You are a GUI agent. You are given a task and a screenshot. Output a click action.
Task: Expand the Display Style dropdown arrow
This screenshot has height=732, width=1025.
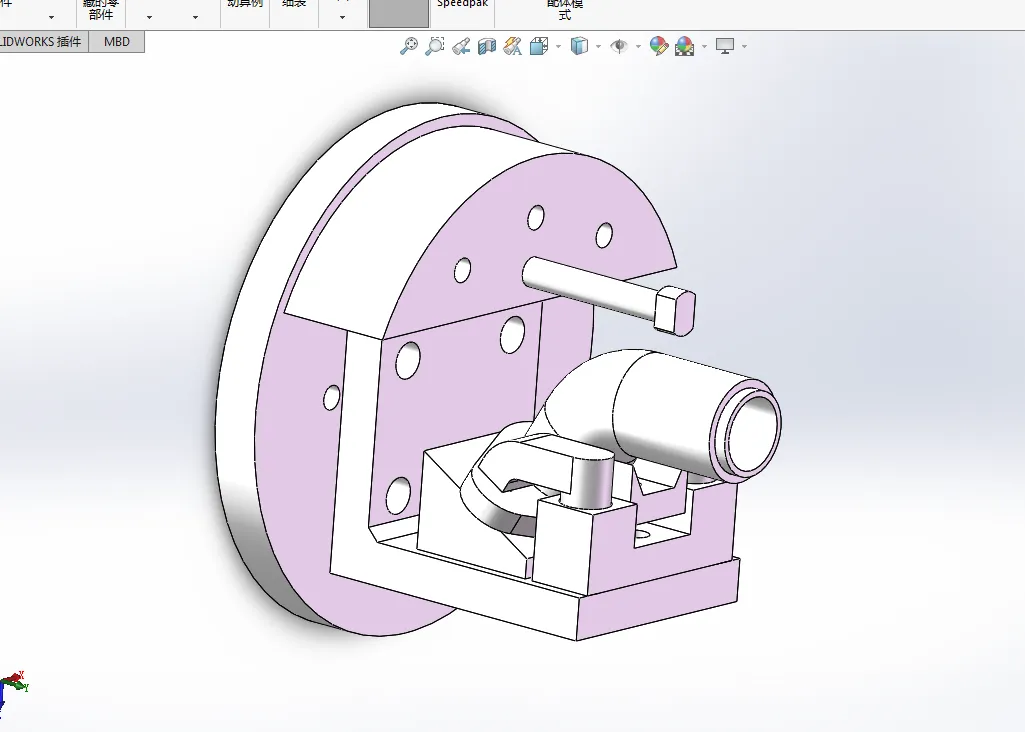click(x=598, y=47)
